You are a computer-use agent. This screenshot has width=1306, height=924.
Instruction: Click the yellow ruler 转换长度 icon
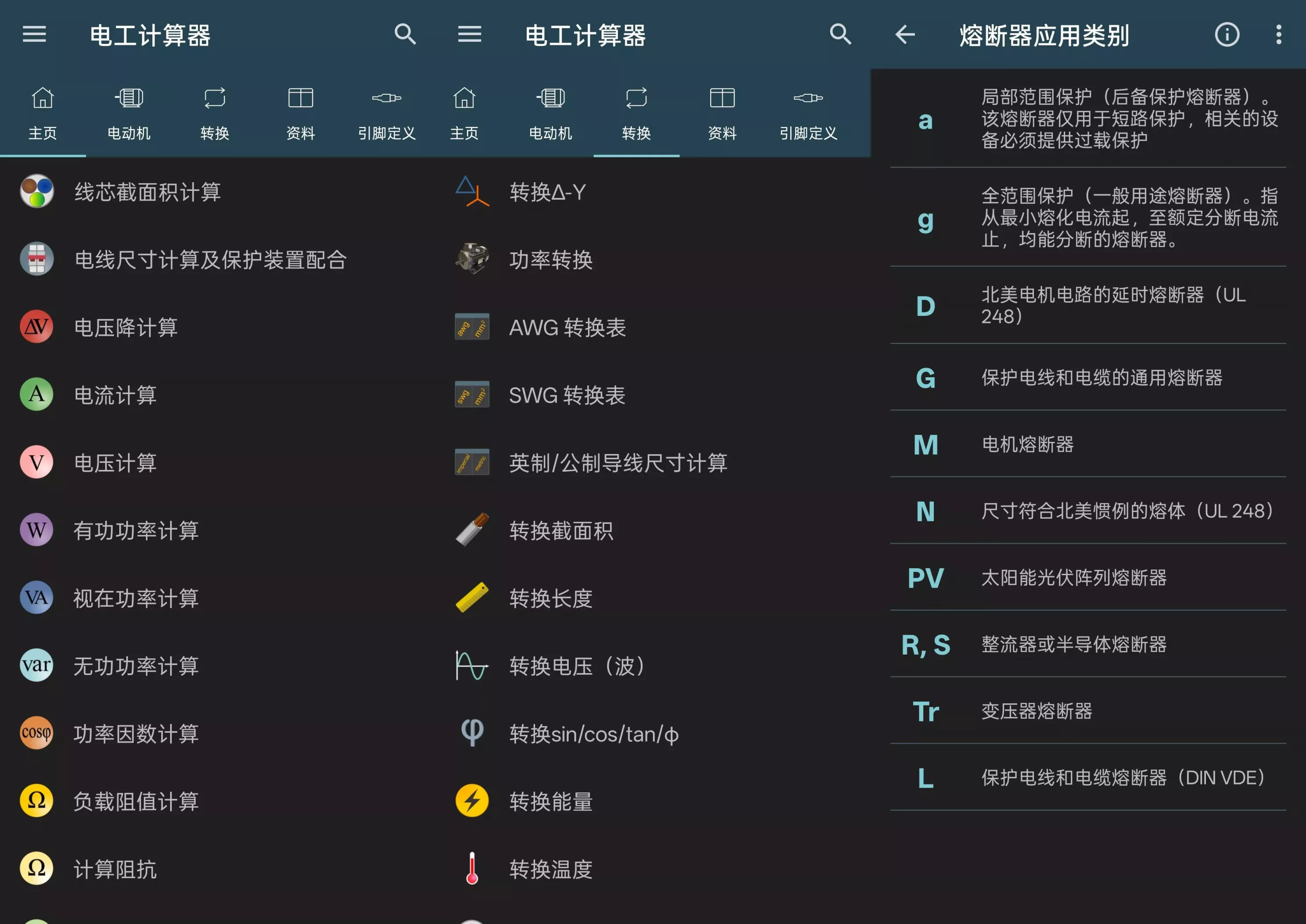coord(472,598)
